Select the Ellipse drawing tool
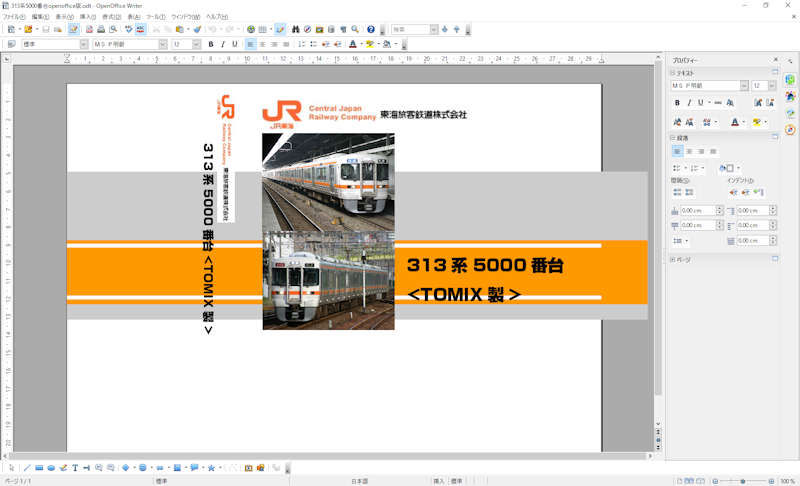800x486 pixels. 51,468
